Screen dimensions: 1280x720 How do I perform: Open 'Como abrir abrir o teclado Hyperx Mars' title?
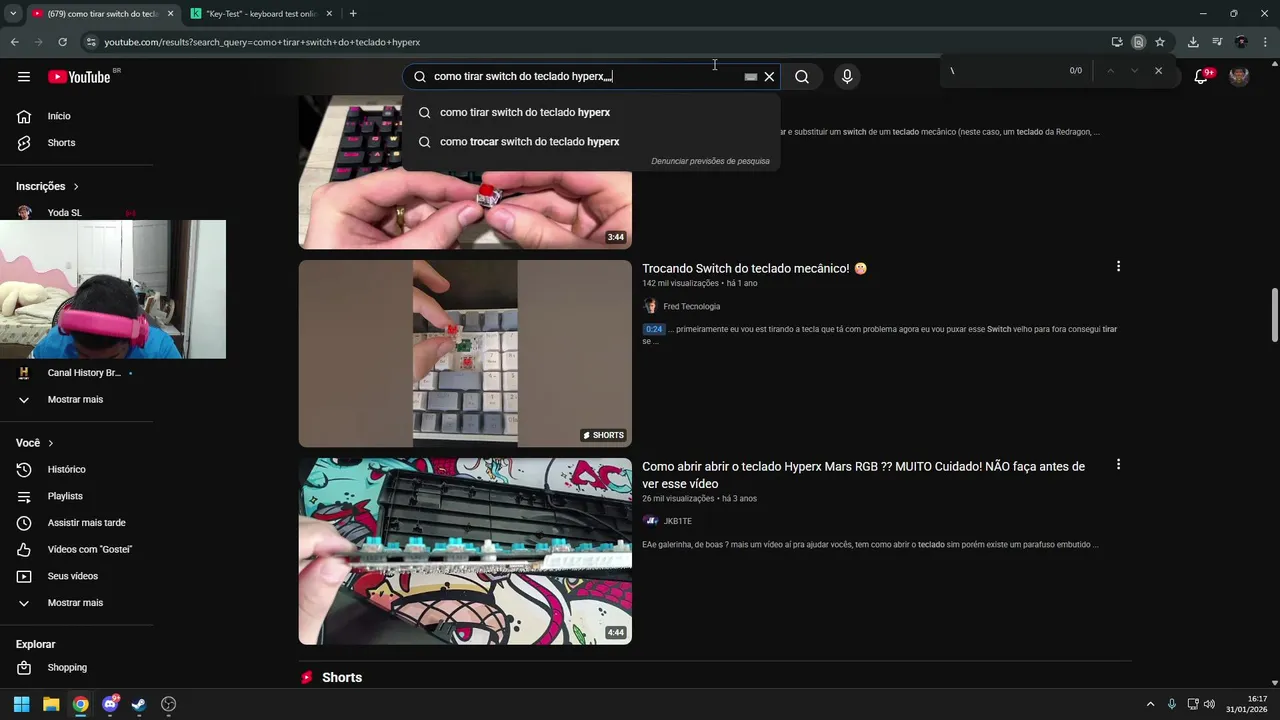coord(863,475)
